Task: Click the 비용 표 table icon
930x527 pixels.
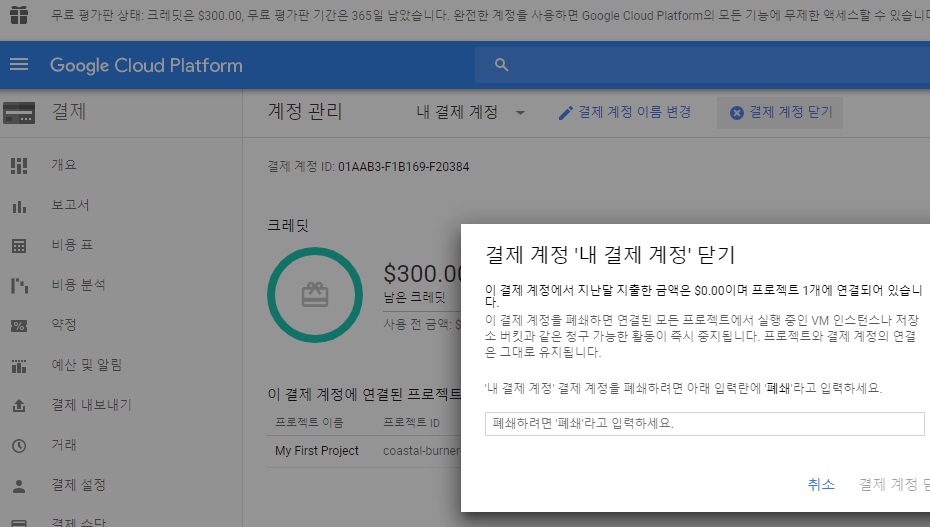Action: coord(19,246)
